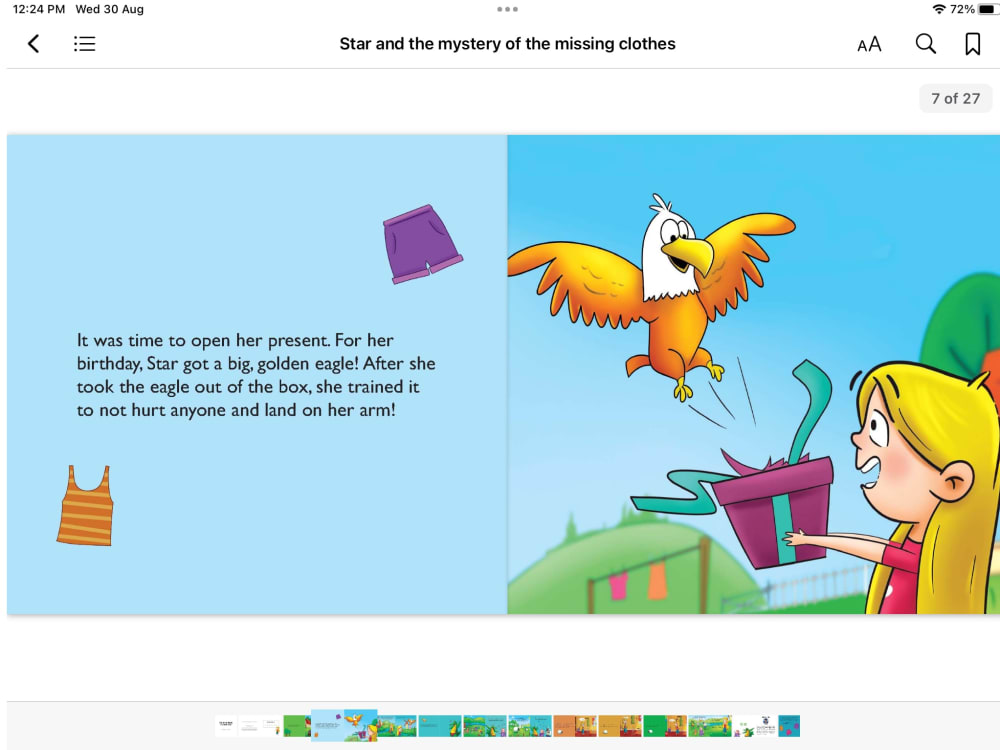Jump to the first thumbnail in the page strip
Screen dimensions: 1000x750
226,726
